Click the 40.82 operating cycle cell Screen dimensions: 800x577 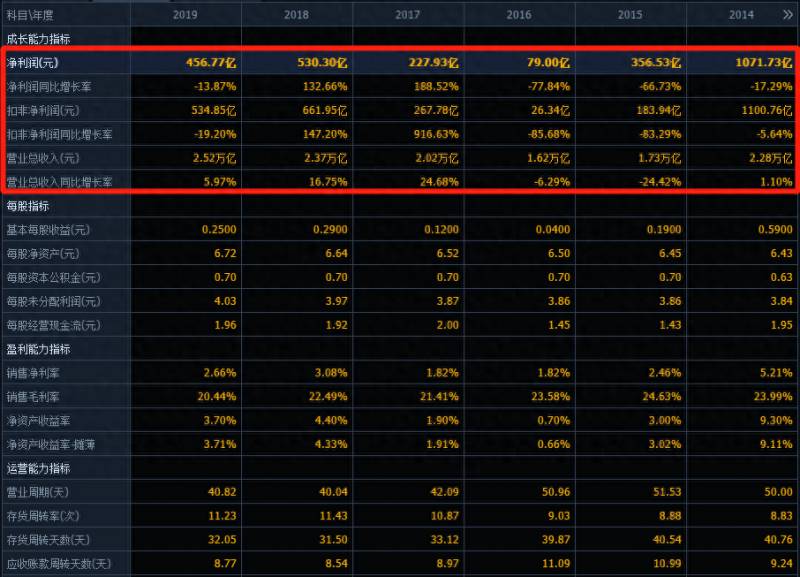[x=222, y=492]
